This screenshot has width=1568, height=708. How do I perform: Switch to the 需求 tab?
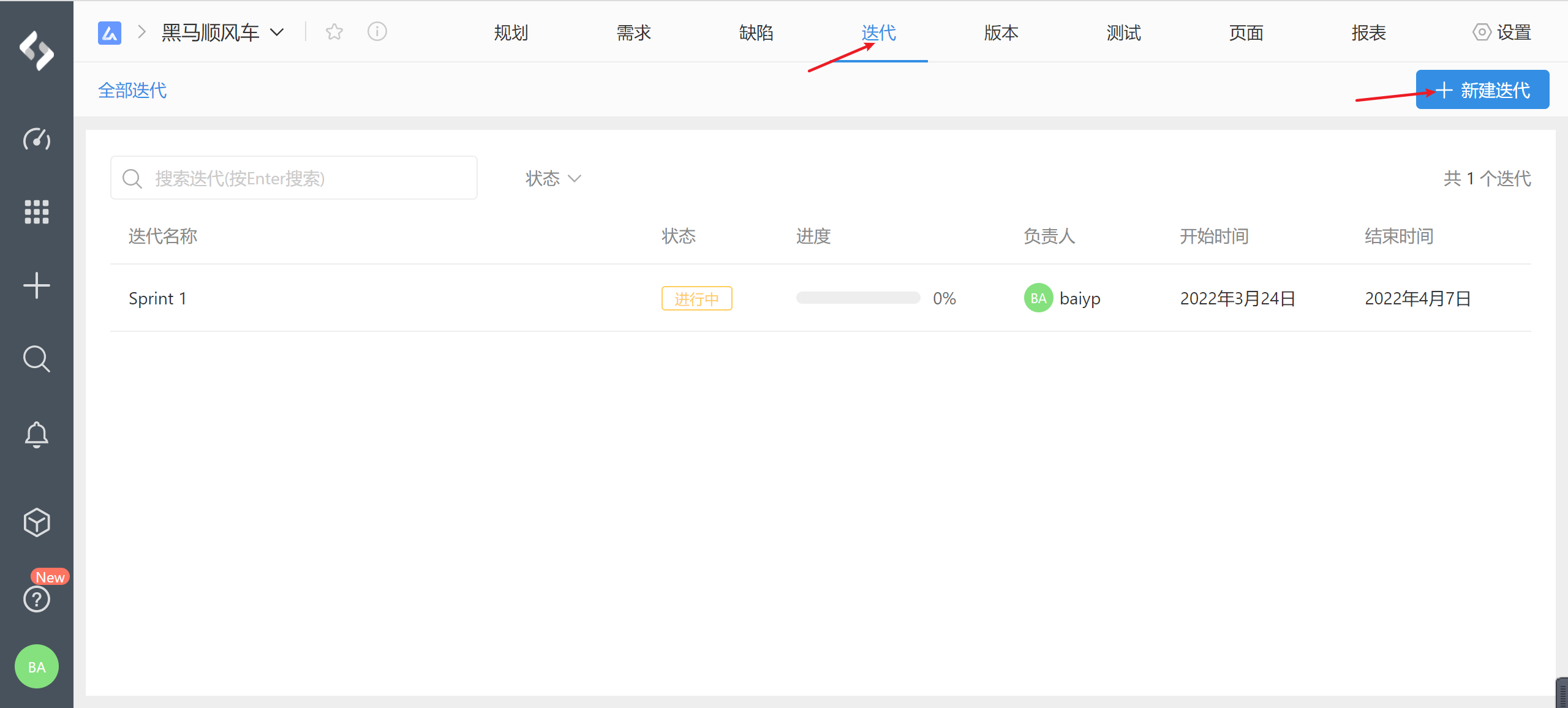[633, 32]
